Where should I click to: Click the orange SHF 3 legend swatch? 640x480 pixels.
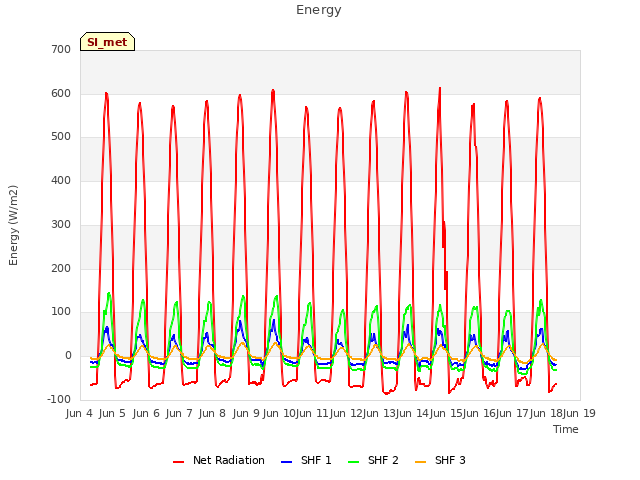click(420, 462)
